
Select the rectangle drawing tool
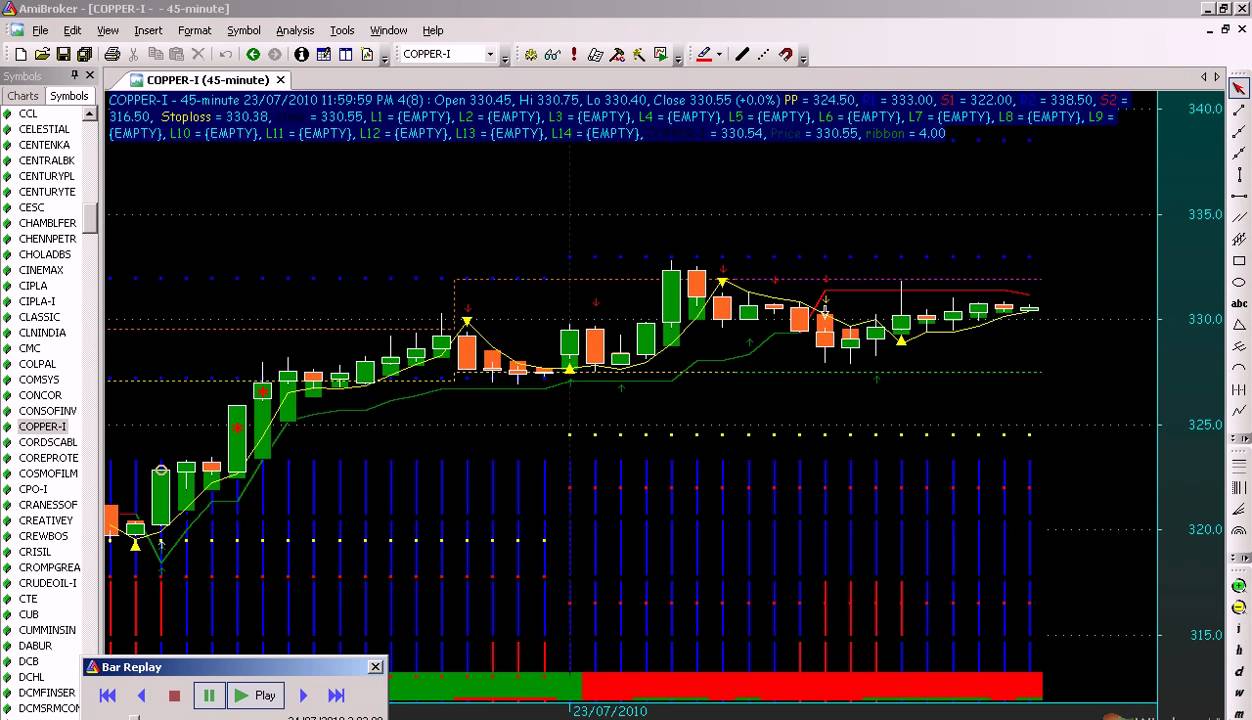tap(1239, 261)
